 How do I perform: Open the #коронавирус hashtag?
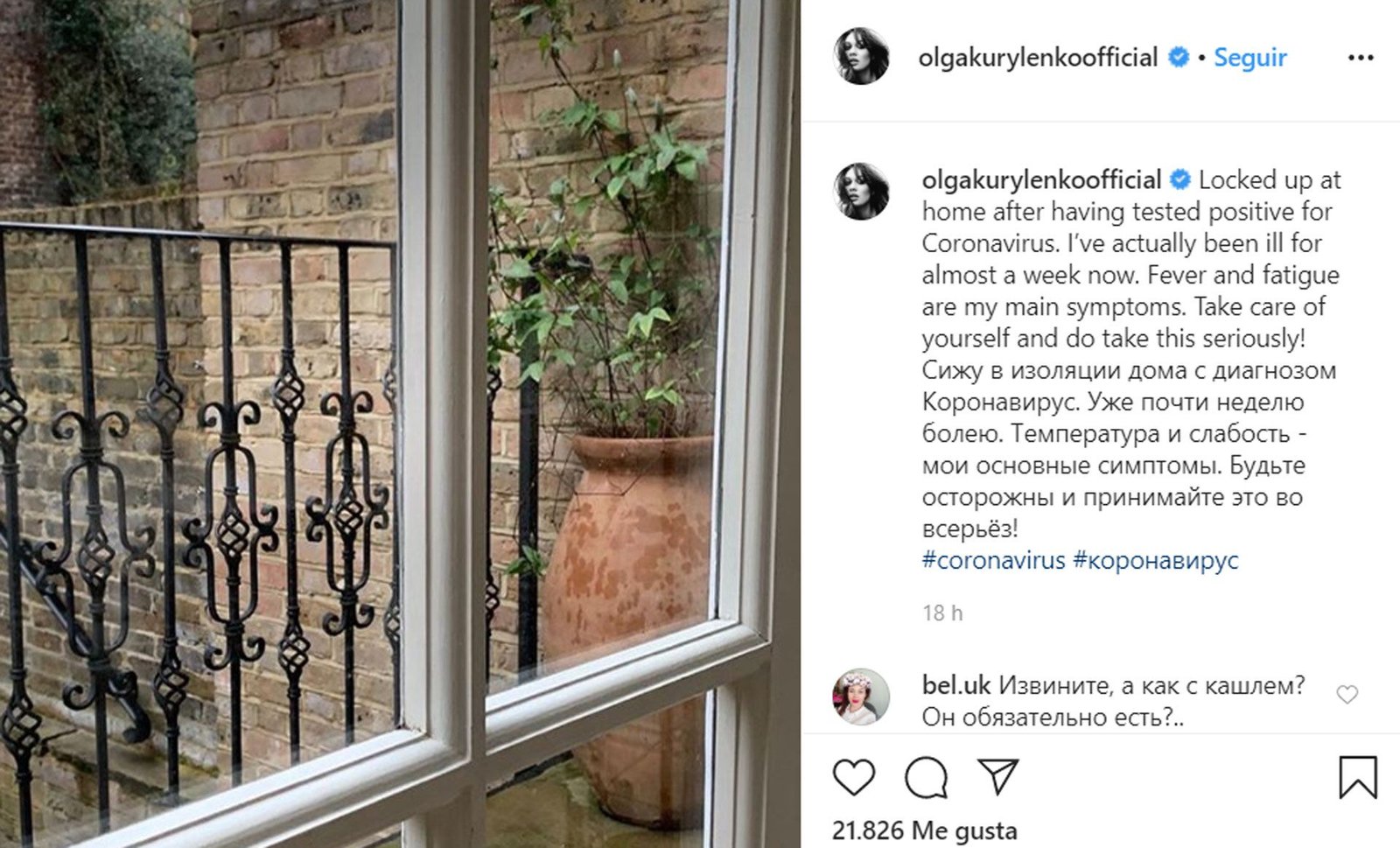pos(1156,560)
